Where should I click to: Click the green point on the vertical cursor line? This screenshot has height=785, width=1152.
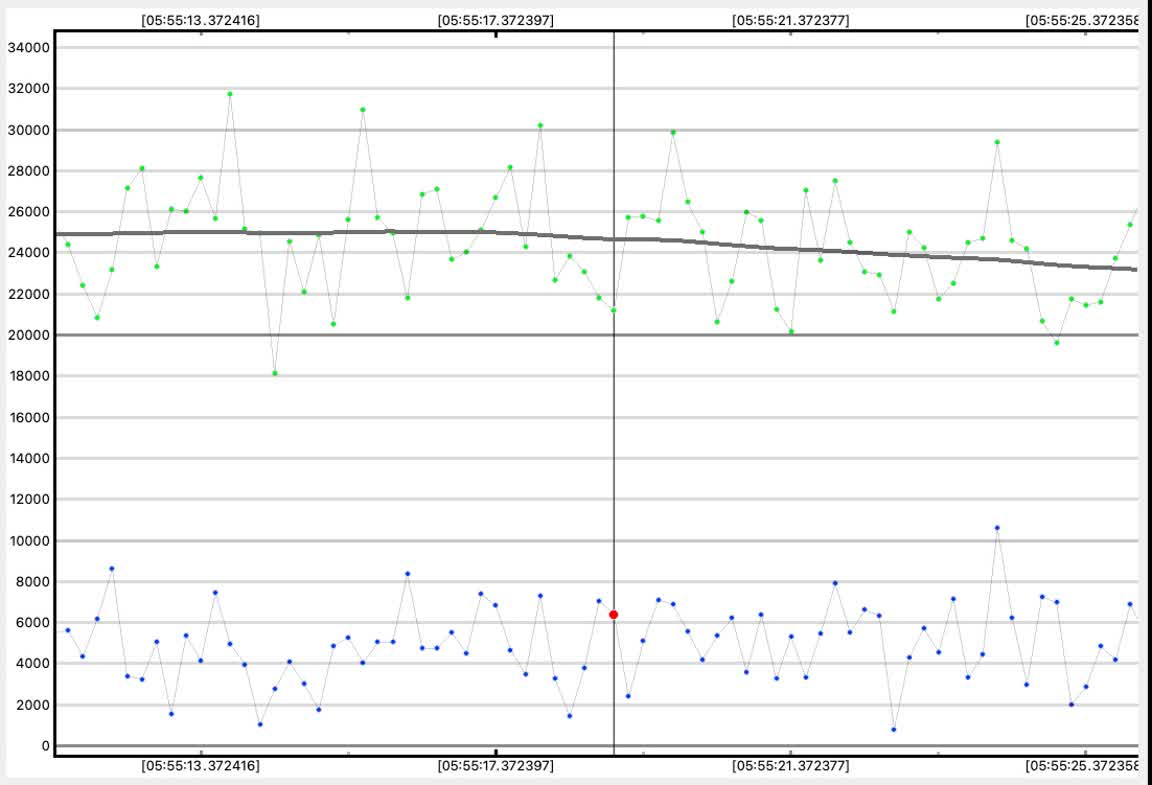[613, 310]
